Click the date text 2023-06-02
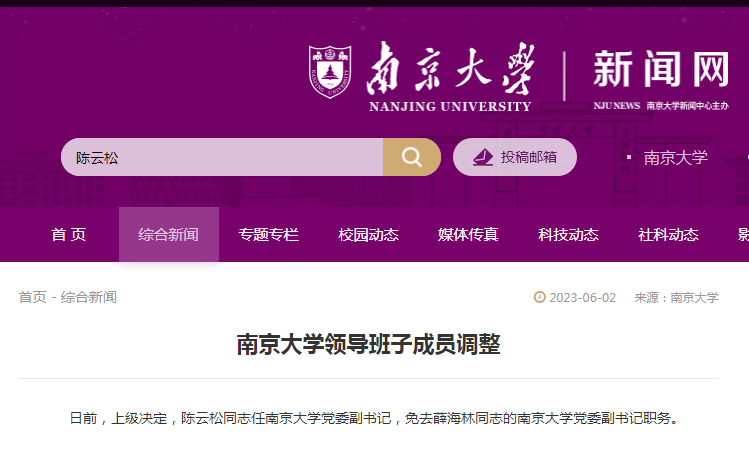Viewport: 749px width, 465px height. point(582,298)
